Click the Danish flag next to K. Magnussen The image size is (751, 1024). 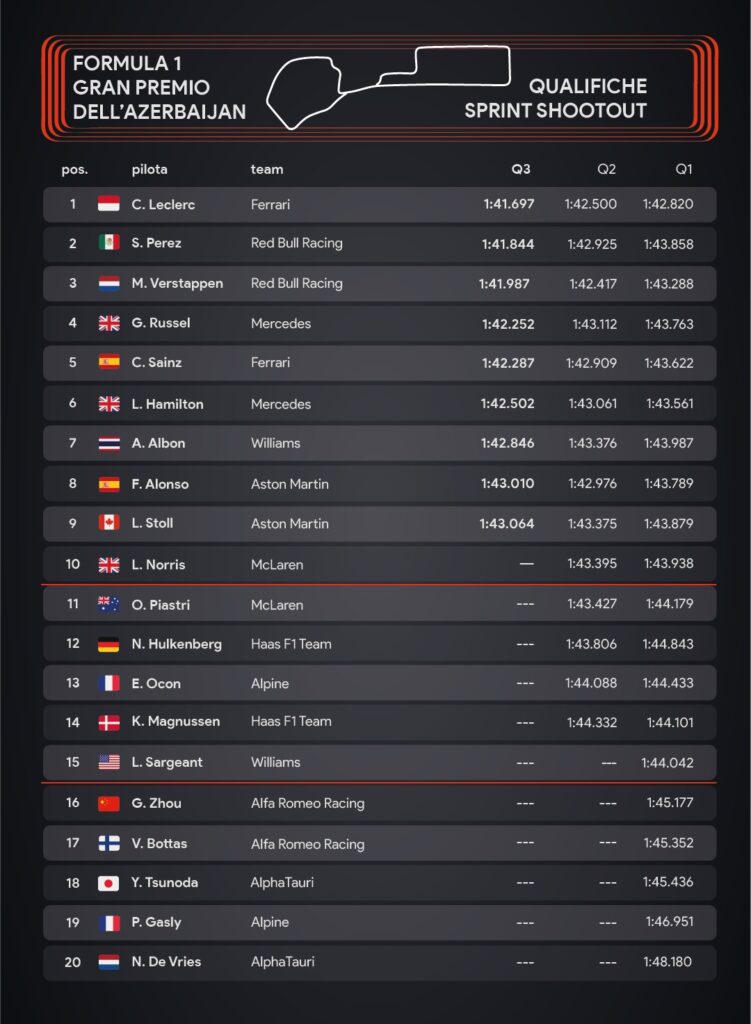pyautogui.click(x=108, y=722)
